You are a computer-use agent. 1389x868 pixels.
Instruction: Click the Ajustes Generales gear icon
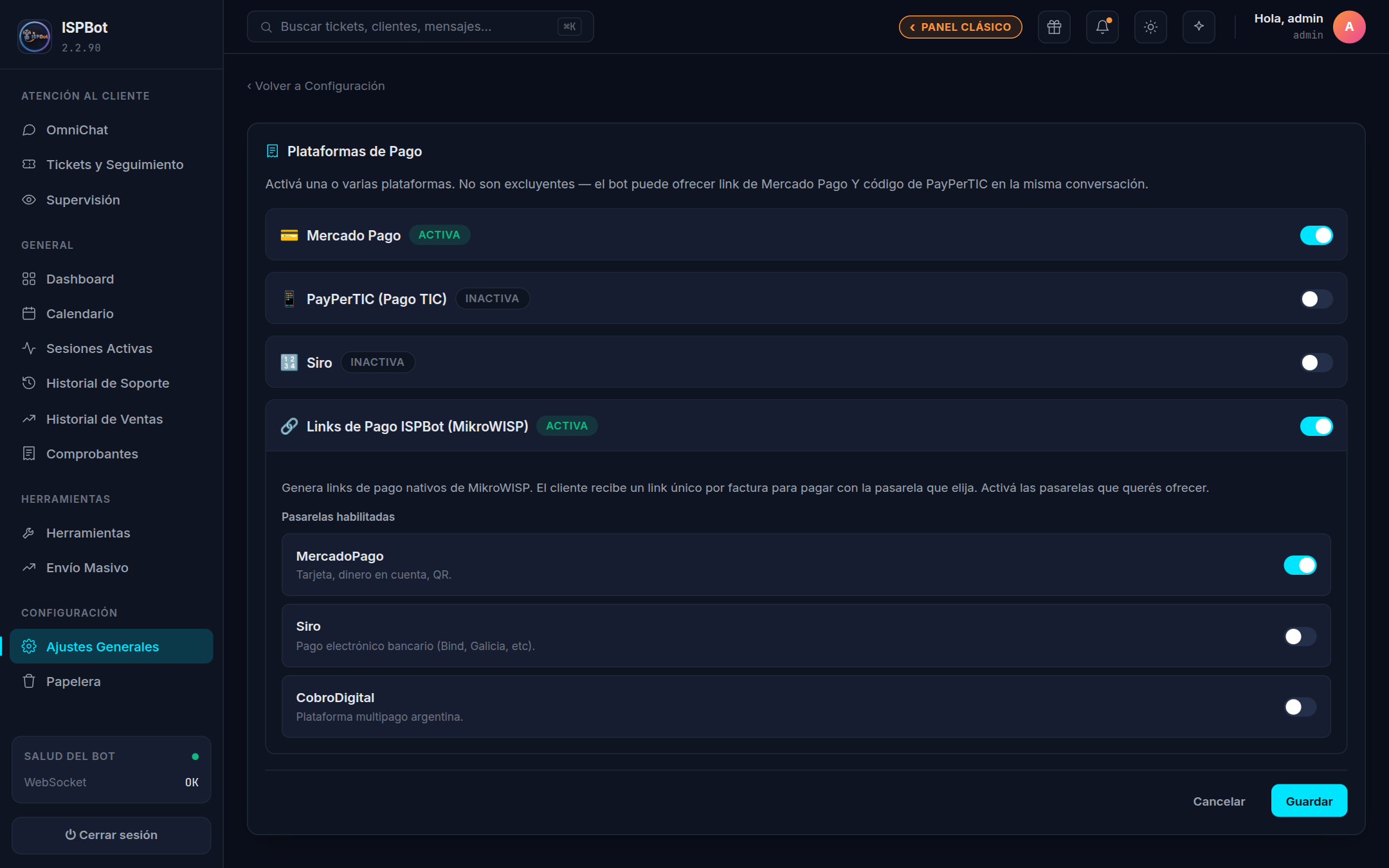tap(29, 647)
